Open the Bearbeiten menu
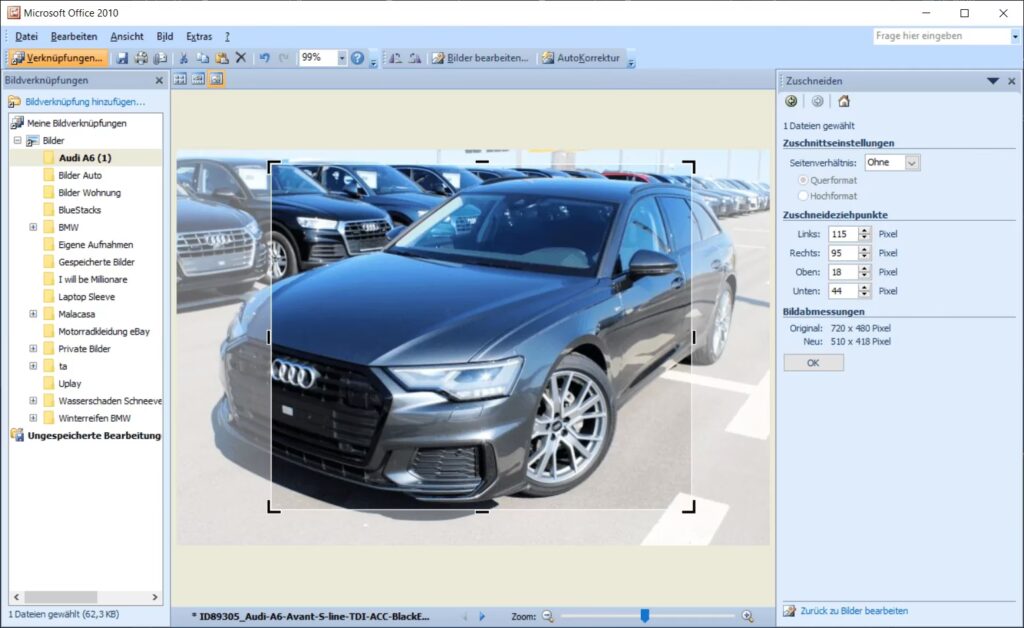Viewport: 1024px width, 628px height. pos(74,37)
